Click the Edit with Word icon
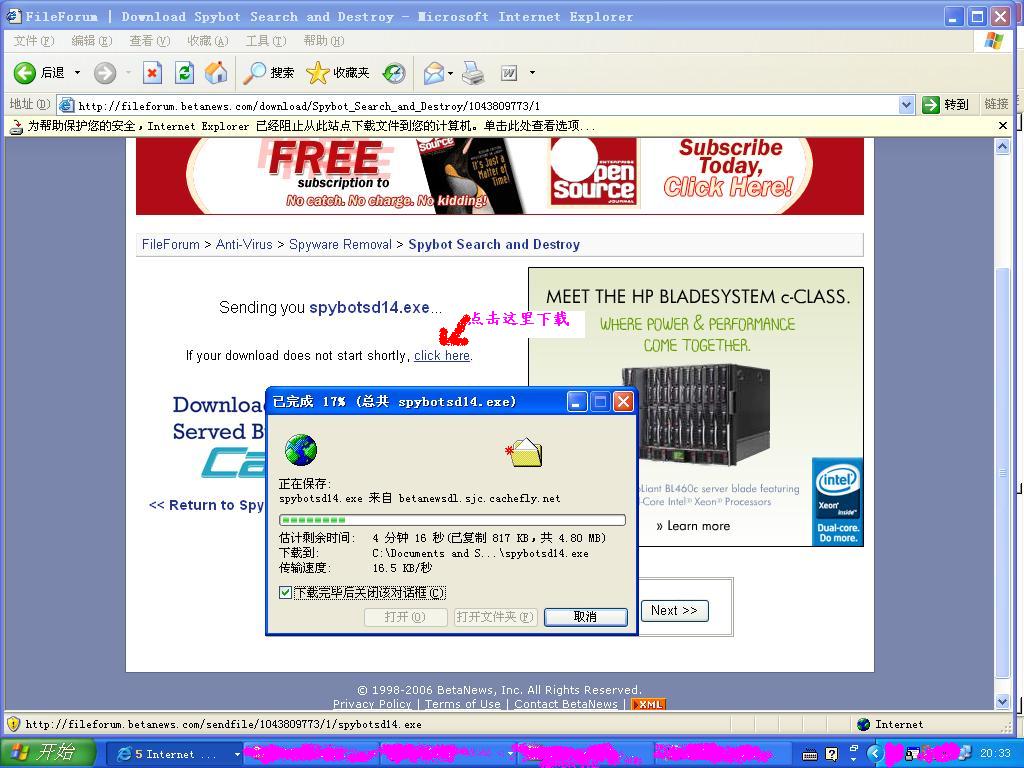1024x768 pixels. pos(509,73)
